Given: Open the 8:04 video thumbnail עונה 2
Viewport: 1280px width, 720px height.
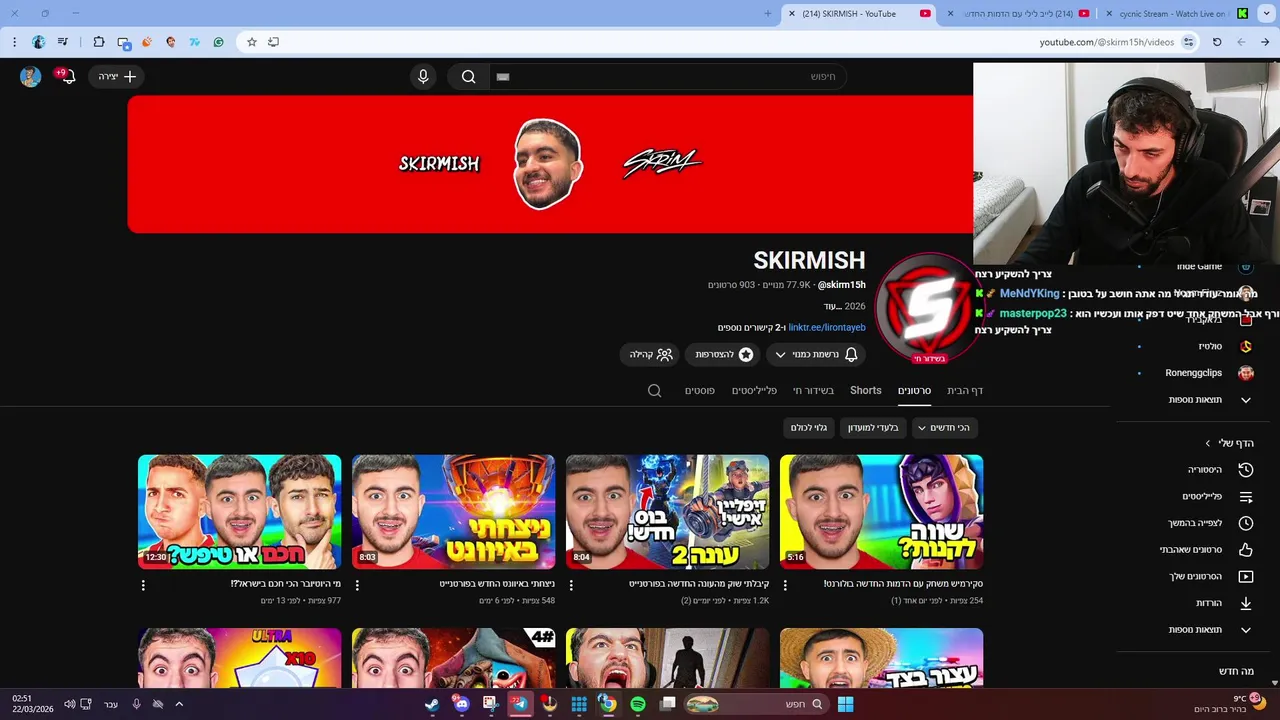Looking at the screenshot, I should (667, 512).
